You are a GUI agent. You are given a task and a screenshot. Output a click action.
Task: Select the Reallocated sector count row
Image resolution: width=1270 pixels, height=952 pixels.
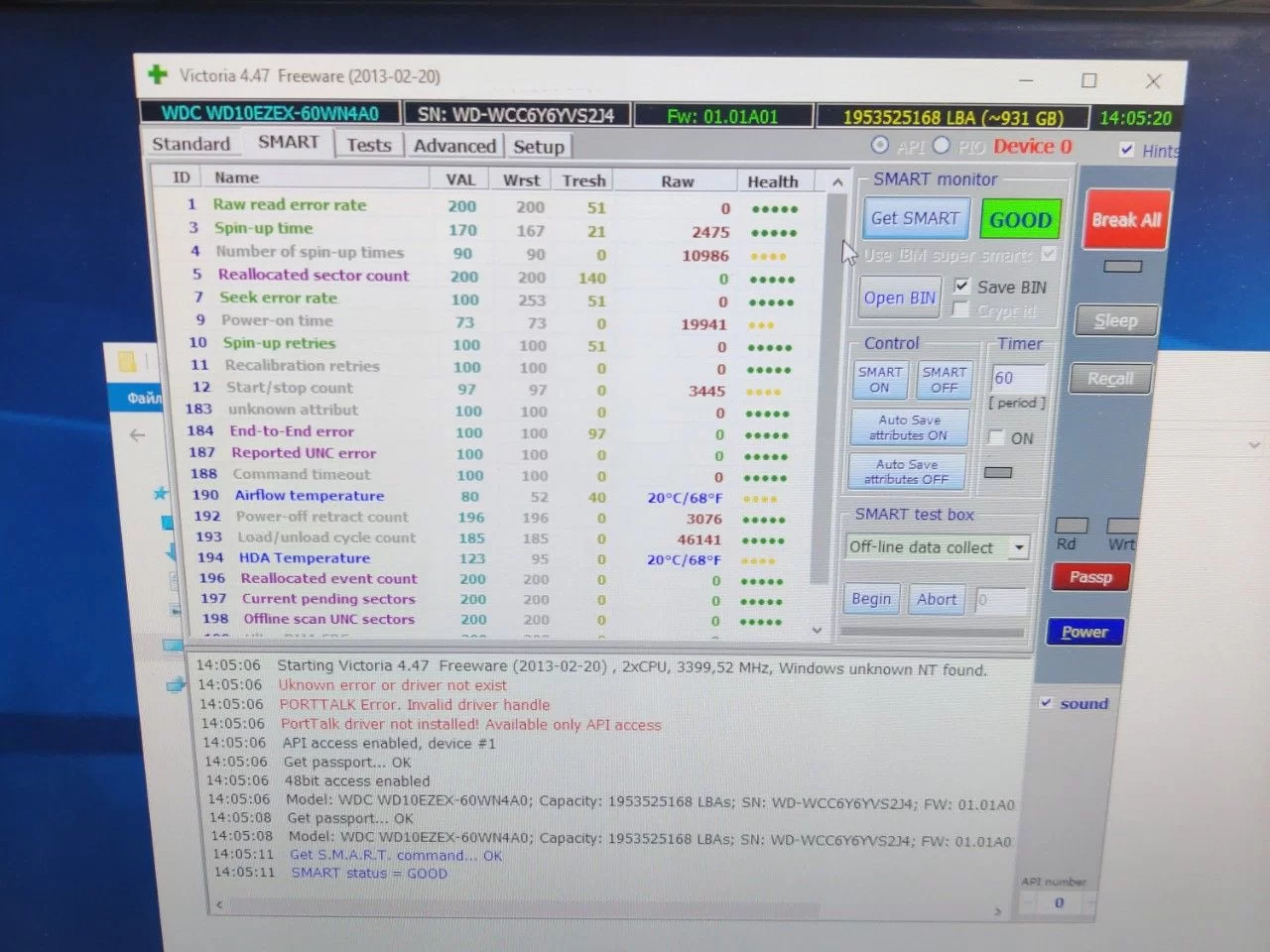coord(490,277)
